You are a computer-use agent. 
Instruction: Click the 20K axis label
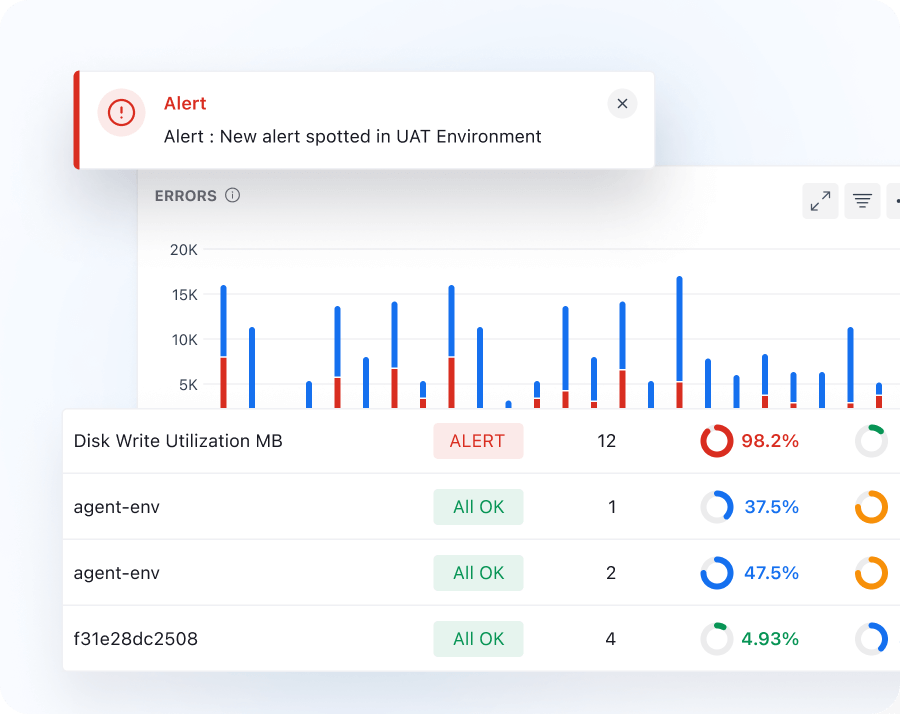click(x=184, y=250)
